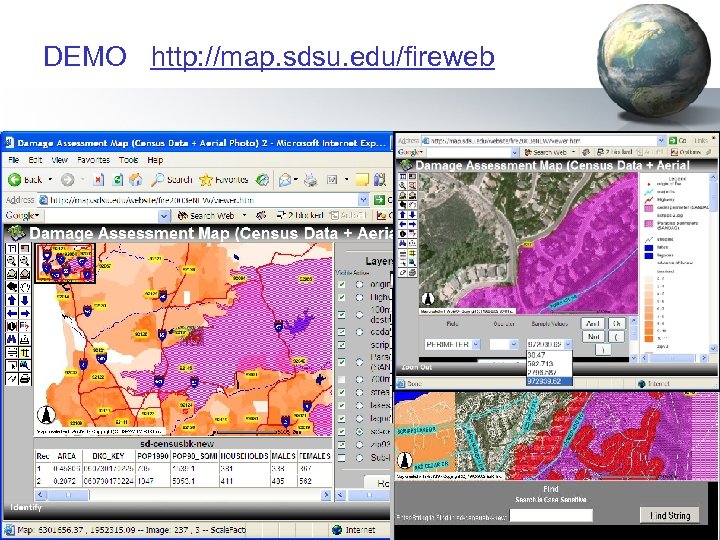
Task: Click IE Stop button
Action: pos(98,180)
